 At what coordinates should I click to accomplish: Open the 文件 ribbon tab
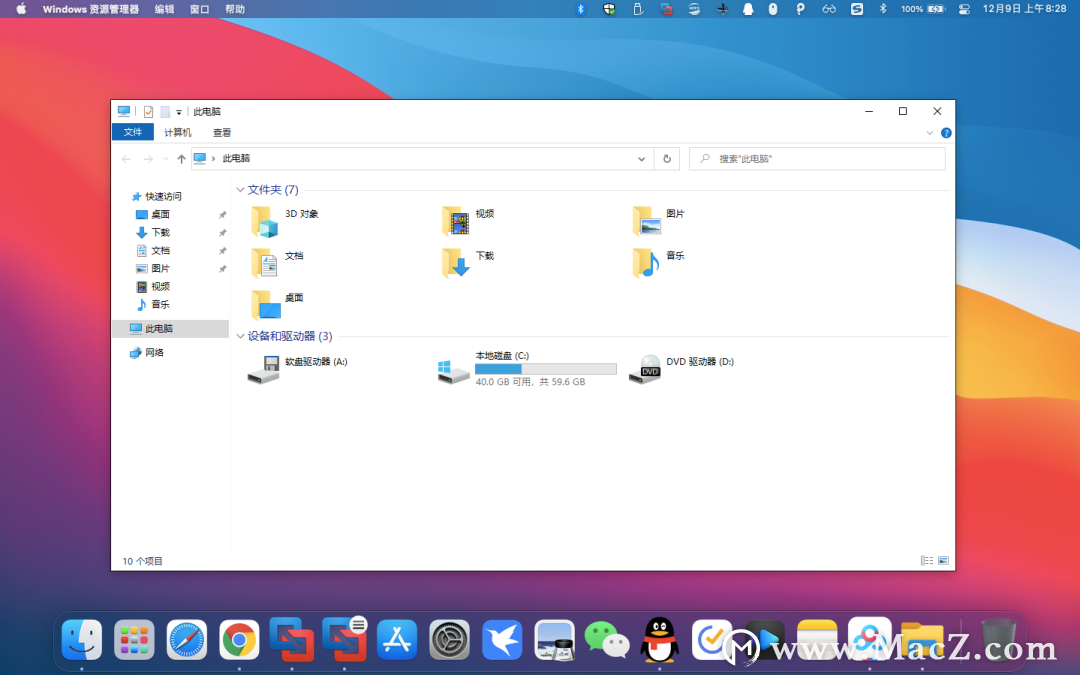133,132
